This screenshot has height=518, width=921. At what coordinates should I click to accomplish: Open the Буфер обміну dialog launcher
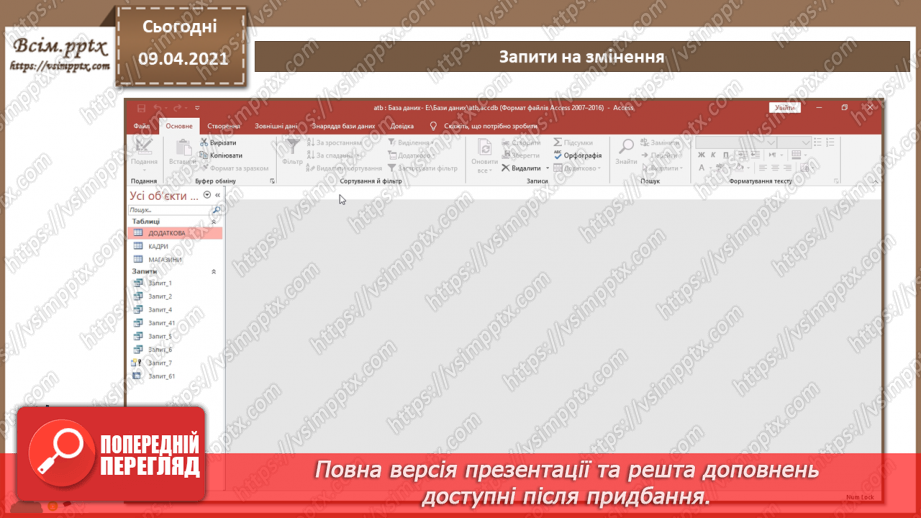(x=272, y=181)
